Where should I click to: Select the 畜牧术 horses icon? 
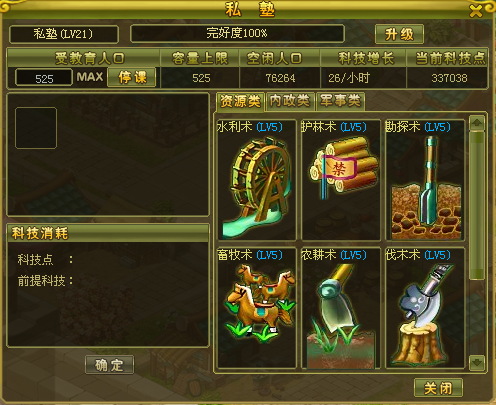[x=260, y=303]
